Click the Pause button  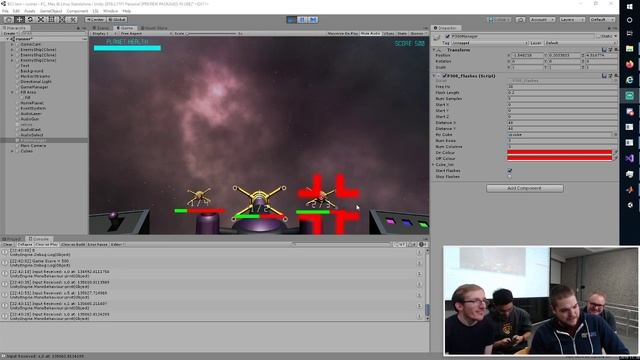302,20
